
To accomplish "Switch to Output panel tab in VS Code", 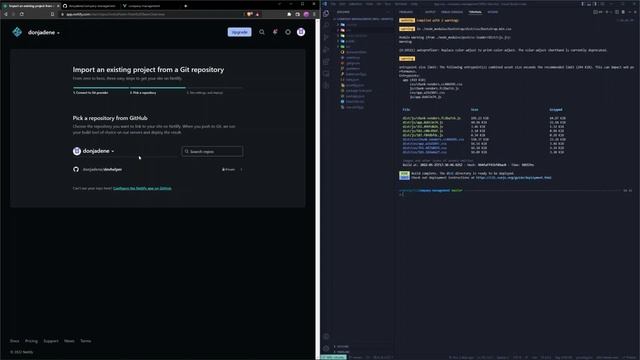I will coord(430,12).
